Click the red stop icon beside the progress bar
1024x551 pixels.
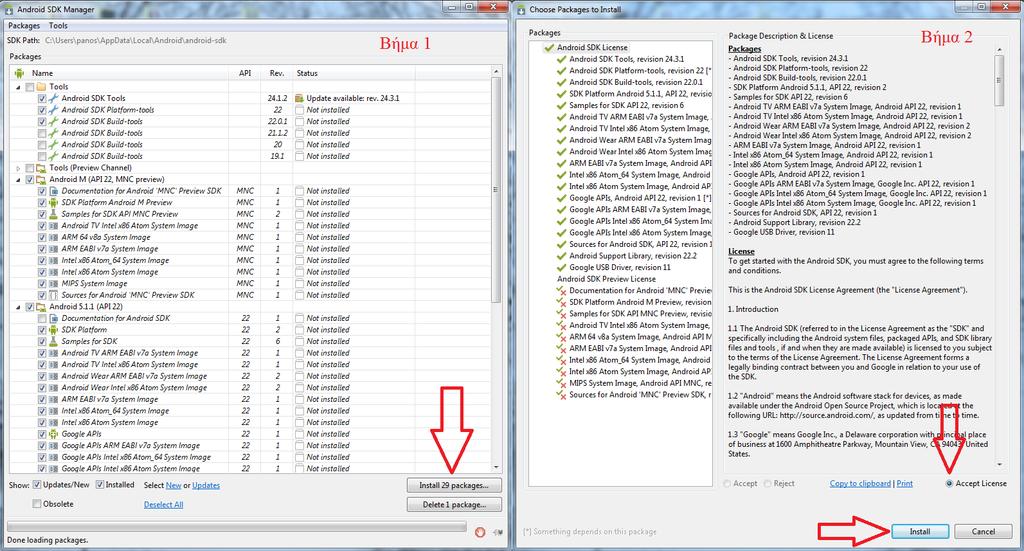tap(480, 532)
